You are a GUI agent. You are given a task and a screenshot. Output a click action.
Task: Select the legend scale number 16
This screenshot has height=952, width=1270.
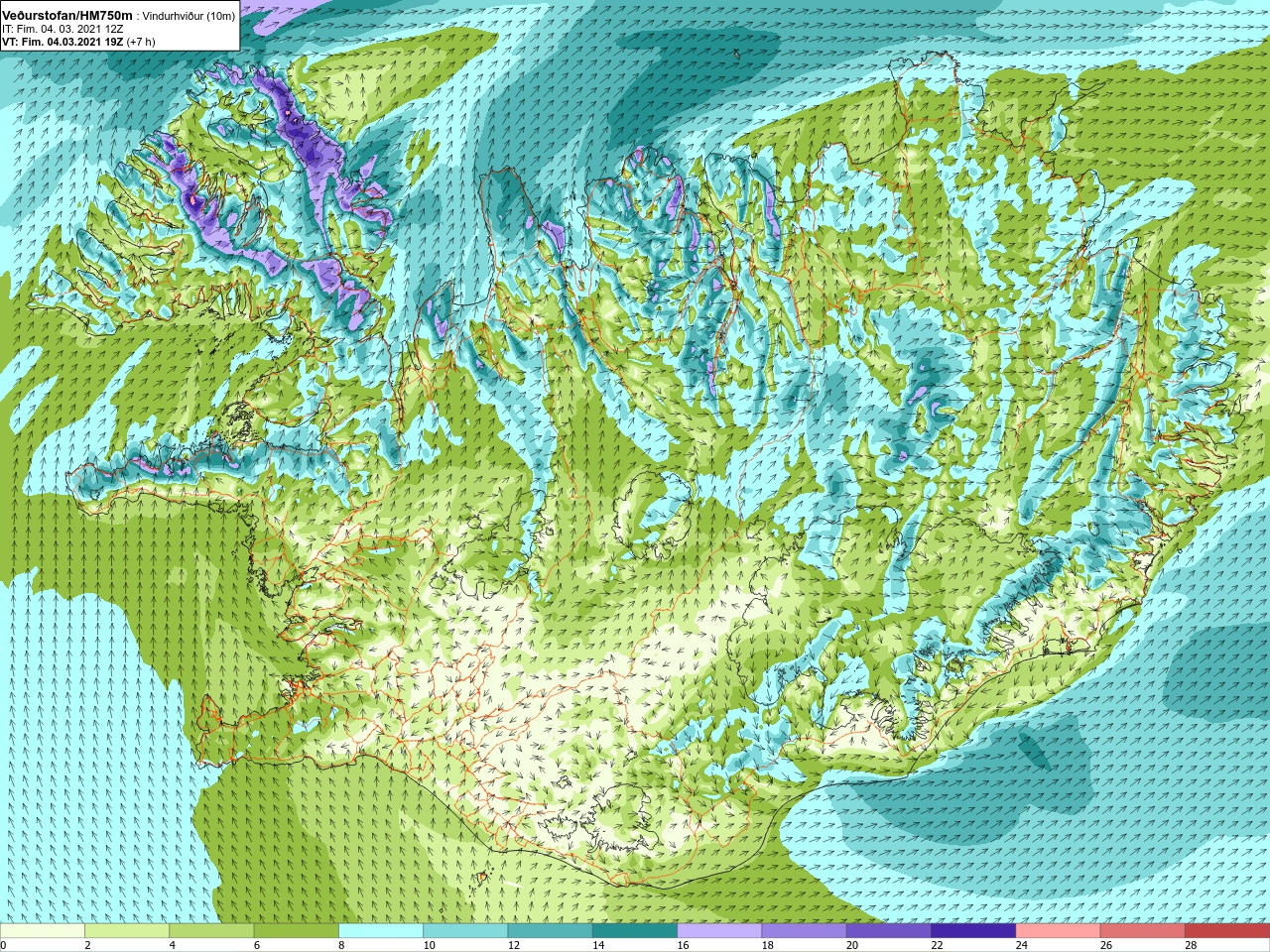click(683, 945)
